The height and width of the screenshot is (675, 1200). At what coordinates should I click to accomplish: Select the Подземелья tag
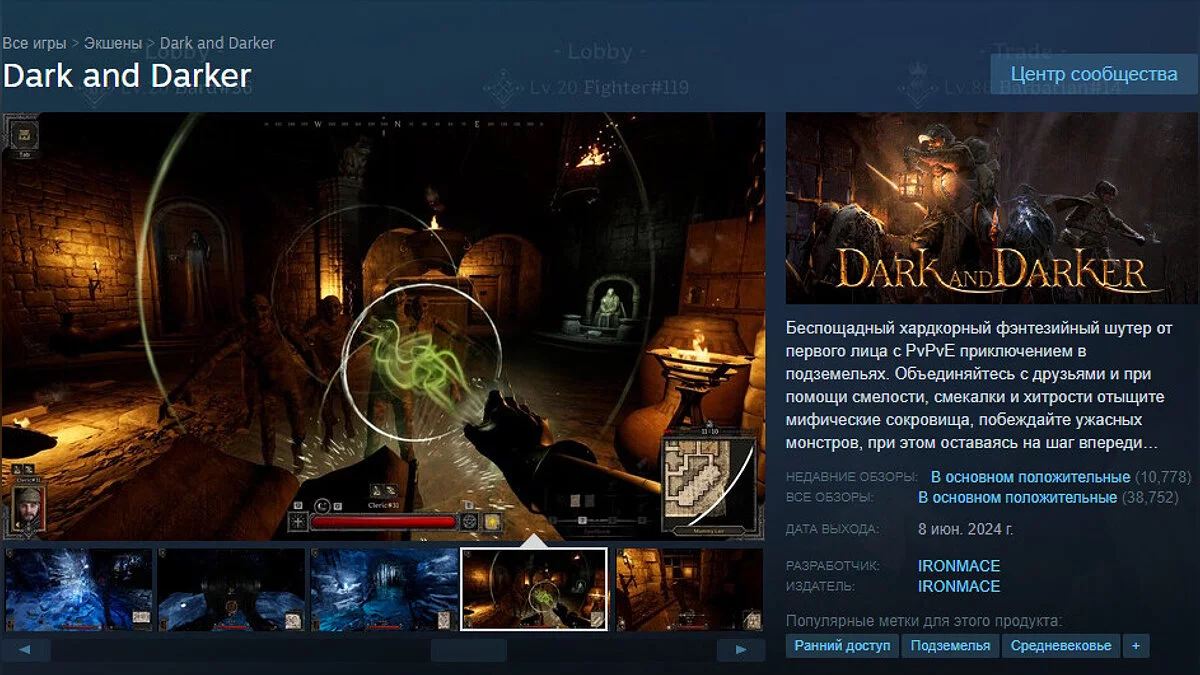pos(950,646)
